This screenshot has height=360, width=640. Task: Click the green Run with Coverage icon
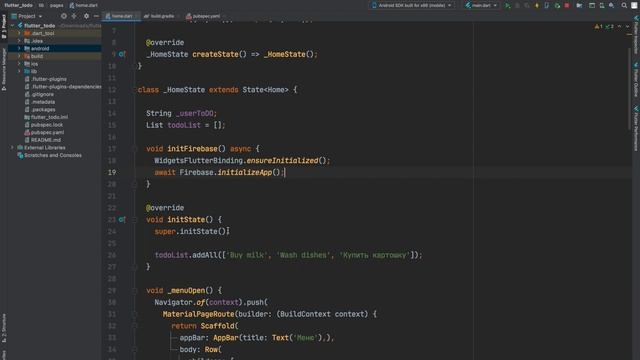click(557, 6)
